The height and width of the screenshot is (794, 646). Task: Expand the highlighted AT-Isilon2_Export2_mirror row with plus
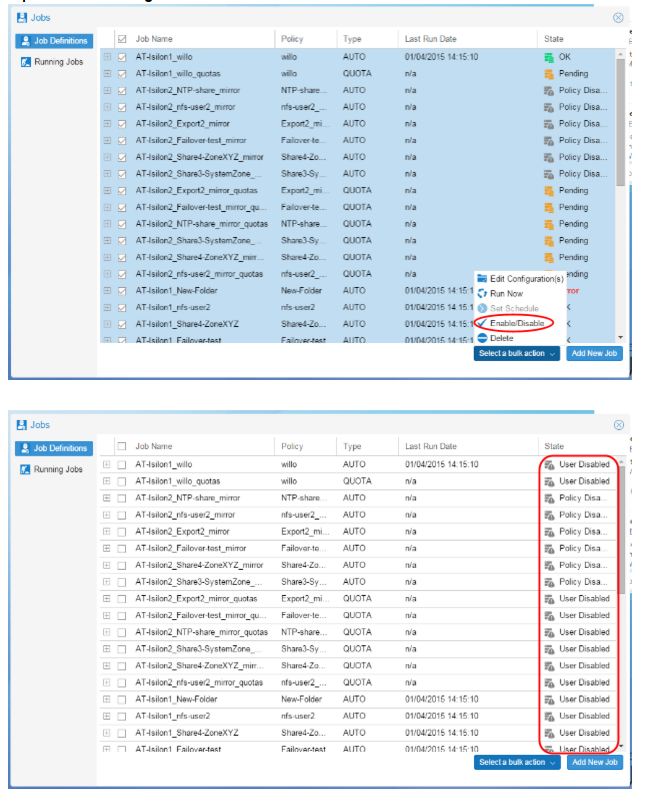107,124
